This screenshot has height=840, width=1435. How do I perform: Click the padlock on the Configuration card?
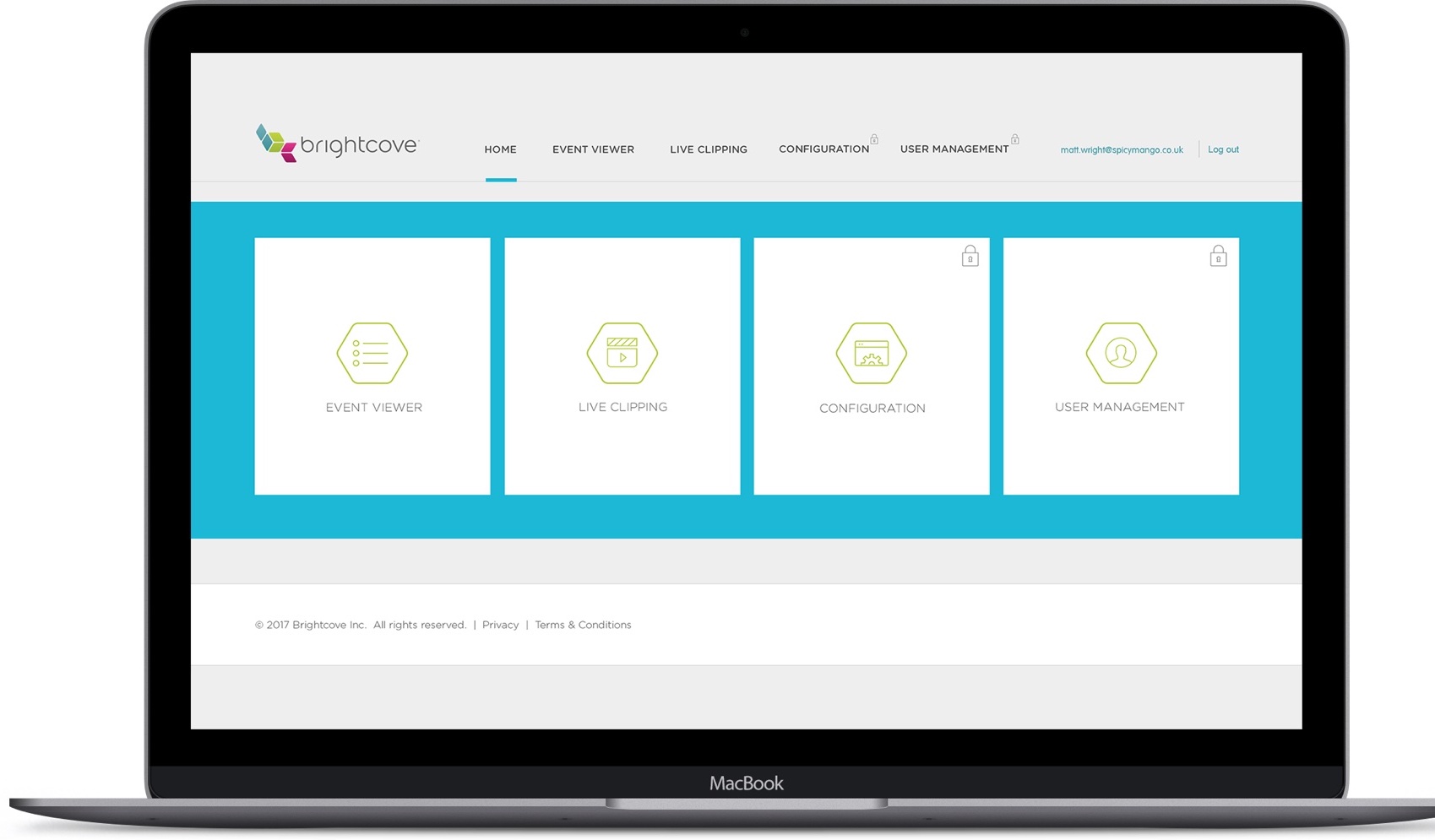(x=970, y=256)
